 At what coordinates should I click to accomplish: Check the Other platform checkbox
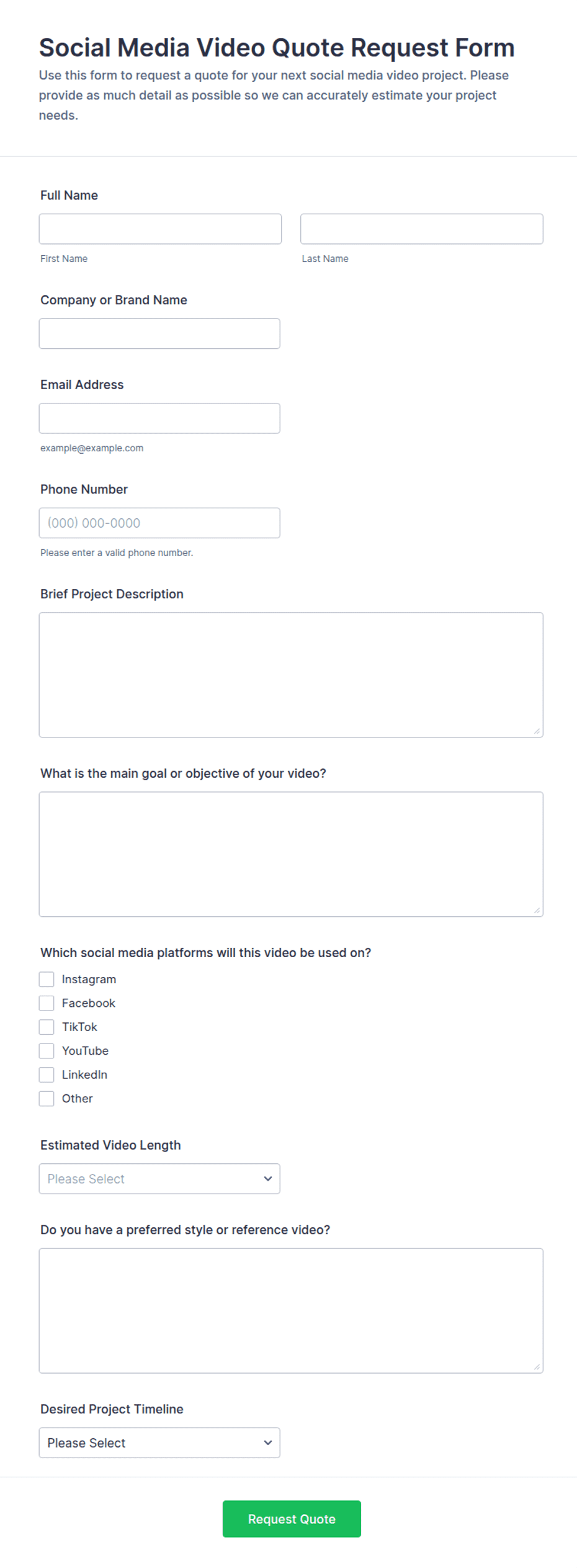(x=47, y=1099)
